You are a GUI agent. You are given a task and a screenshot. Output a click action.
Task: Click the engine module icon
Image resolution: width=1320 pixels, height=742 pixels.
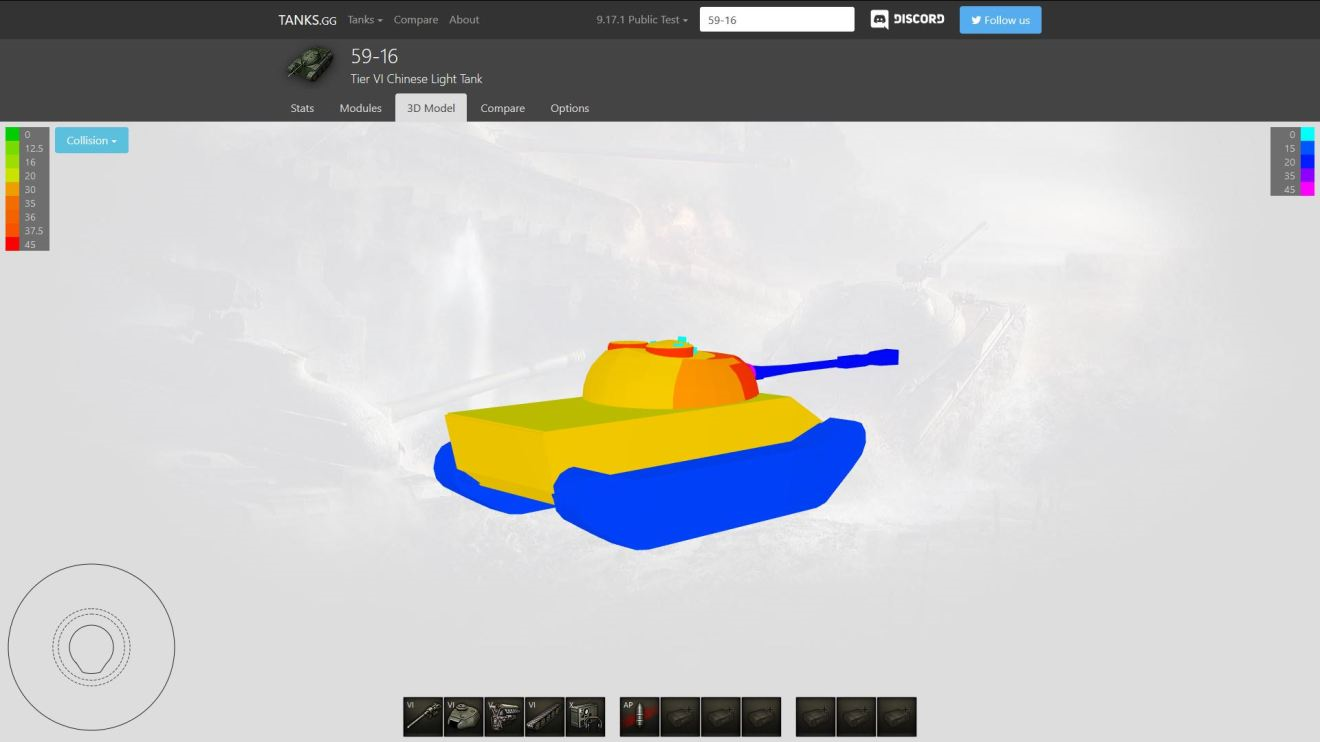click(504, 717)
